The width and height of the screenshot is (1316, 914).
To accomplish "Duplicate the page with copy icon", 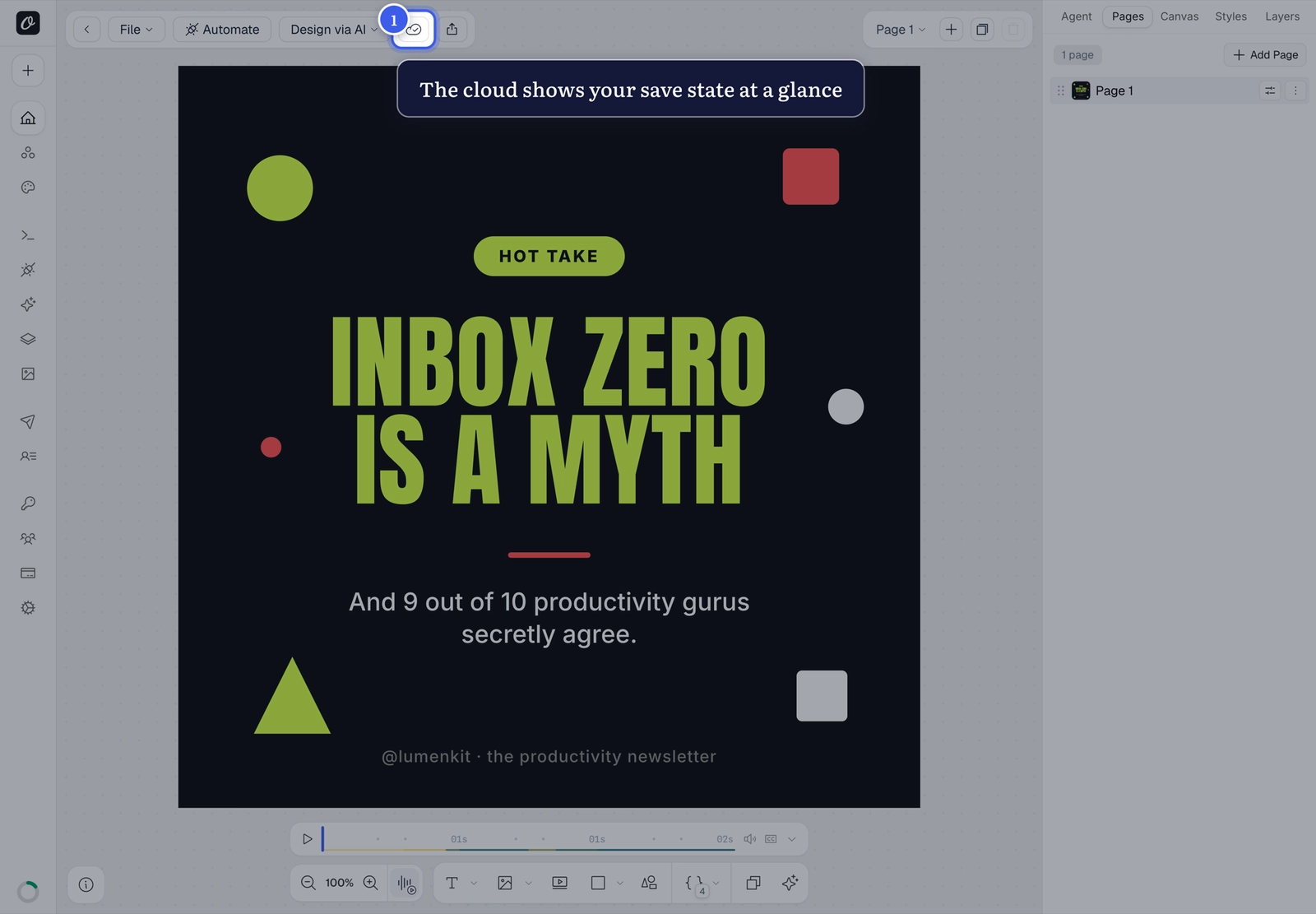I will [982, 30].
